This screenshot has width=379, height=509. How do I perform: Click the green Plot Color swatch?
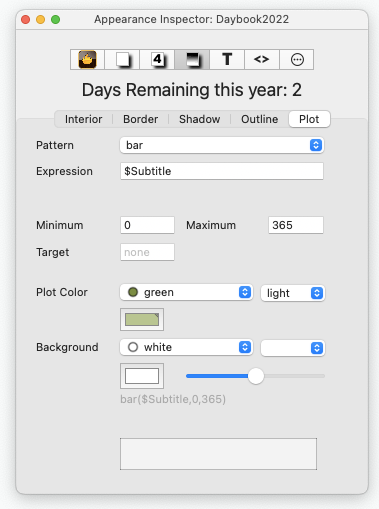click(142, 319)
